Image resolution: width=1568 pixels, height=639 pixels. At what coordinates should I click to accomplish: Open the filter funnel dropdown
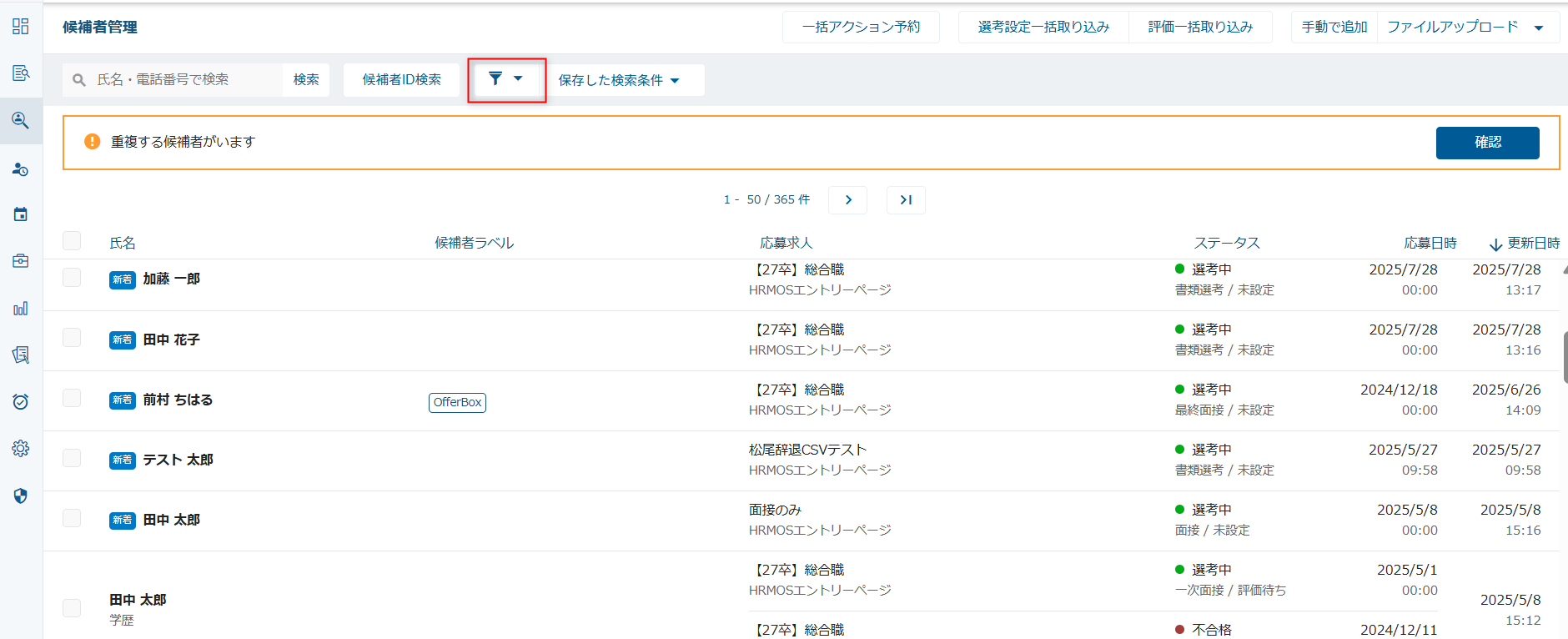click(x=506, y=79)
